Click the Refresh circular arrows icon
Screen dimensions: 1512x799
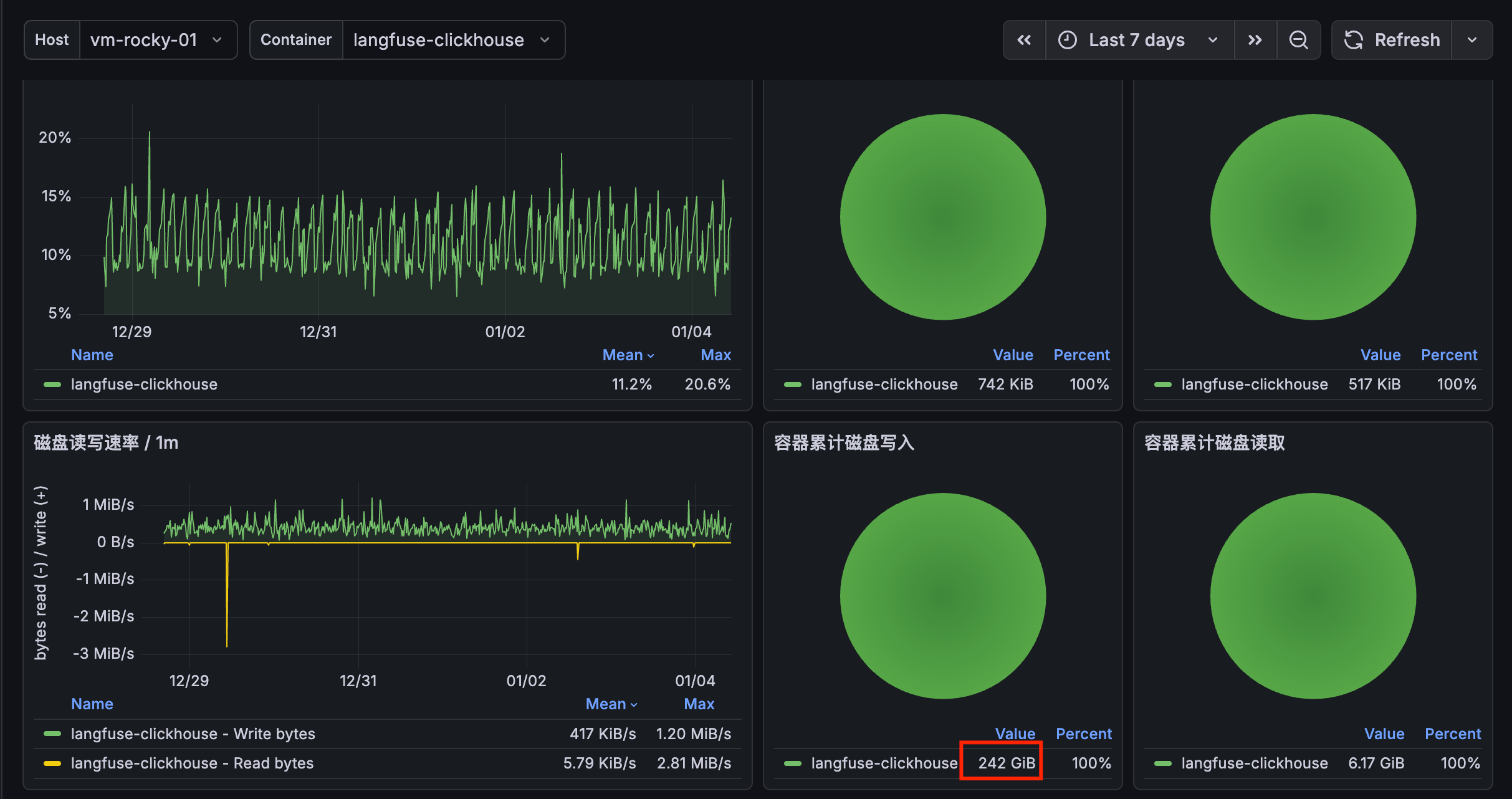(1354, 40)
